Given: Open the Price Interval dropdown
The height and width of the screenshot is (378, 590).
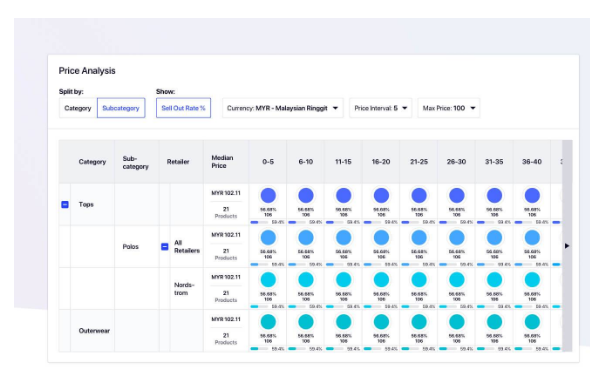Looking at the screenshot, I should tap(380, 108).
